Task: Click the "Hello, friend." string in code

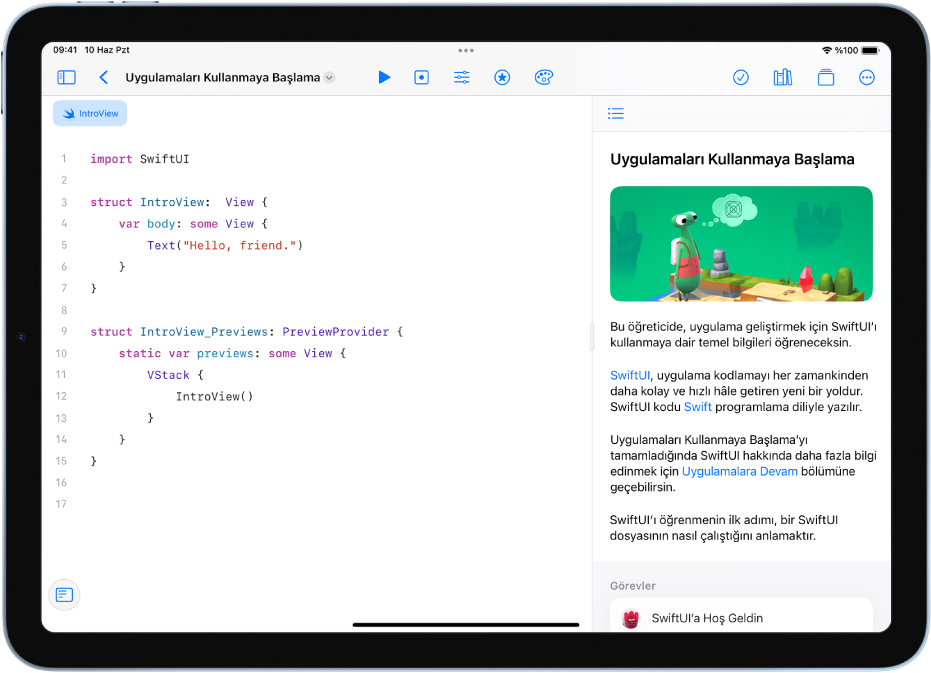Action: pos(239,245)
